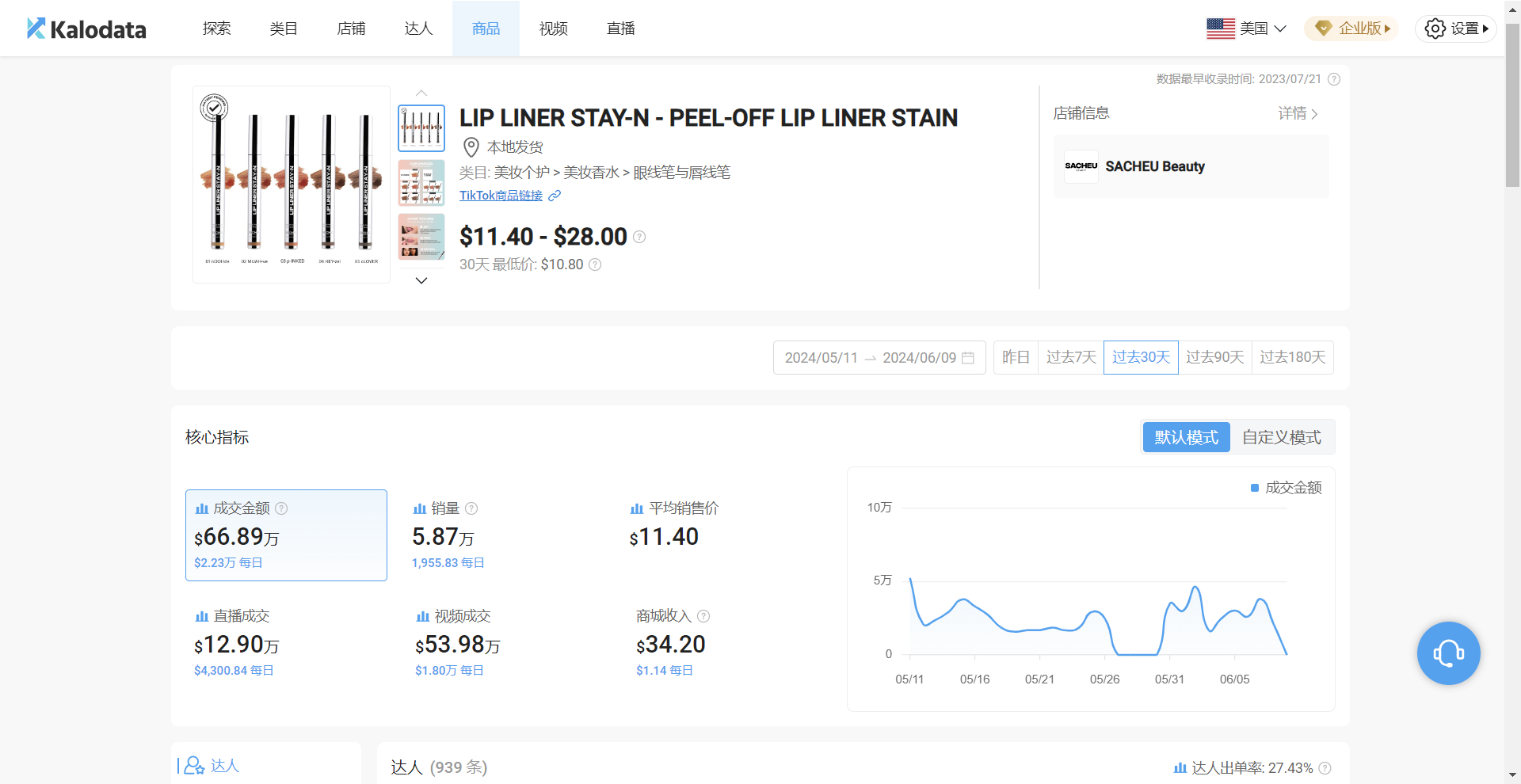This screenshot has width=1521, height=784.
Task: Open the 美国 country dropdown
Action: click(1246, 29)
